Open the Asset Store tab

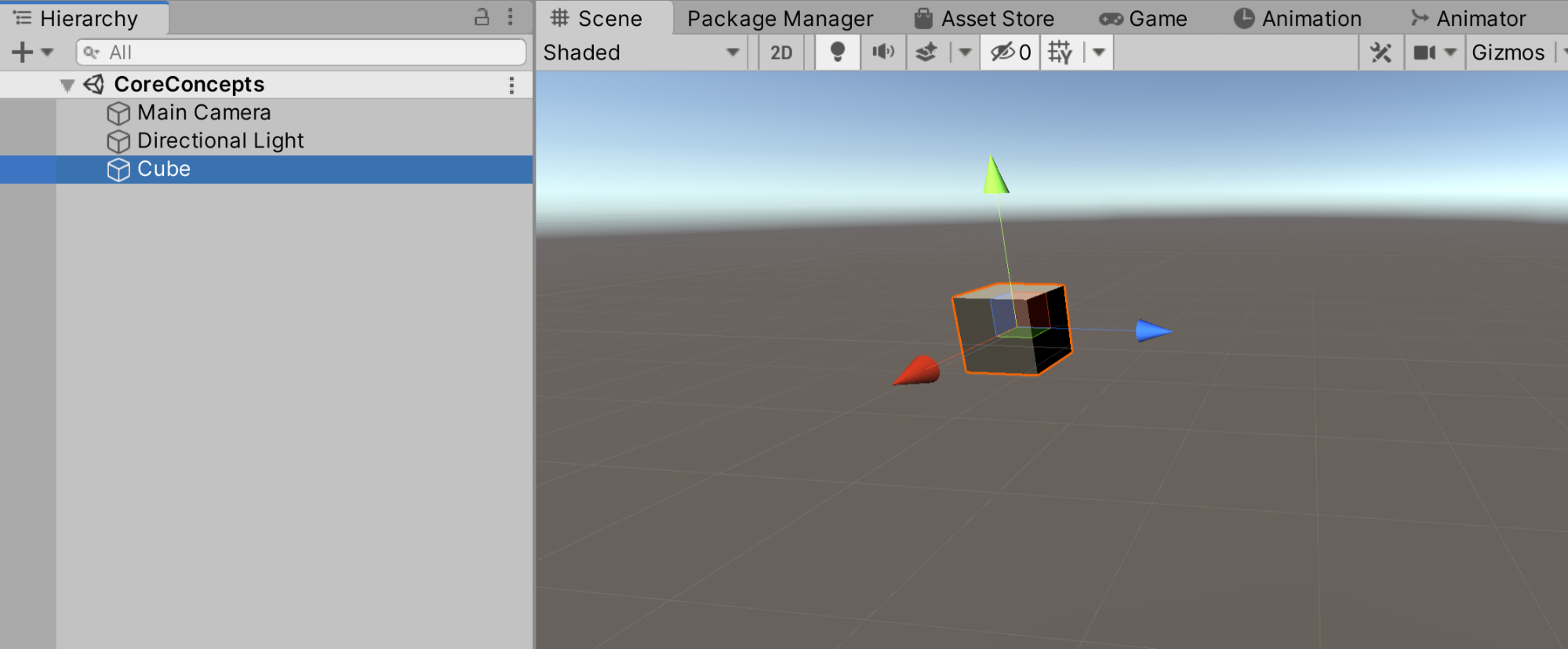click(x=984, y=18)
